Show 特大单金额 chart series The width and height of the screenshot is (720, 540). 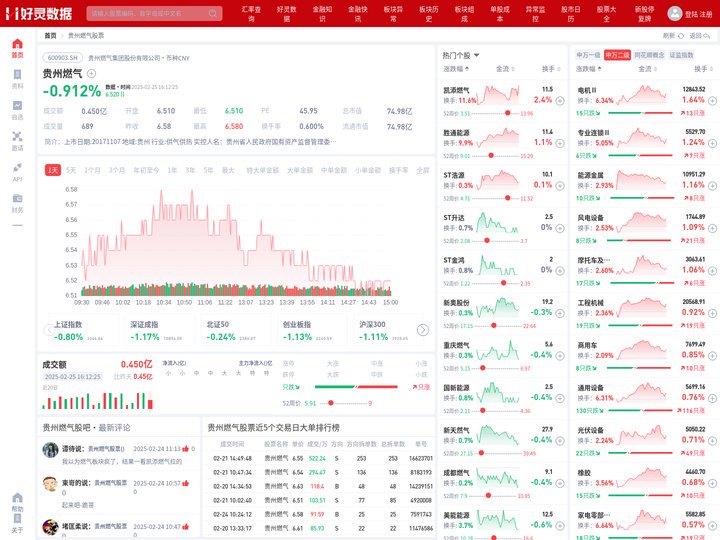click(263, 170)
